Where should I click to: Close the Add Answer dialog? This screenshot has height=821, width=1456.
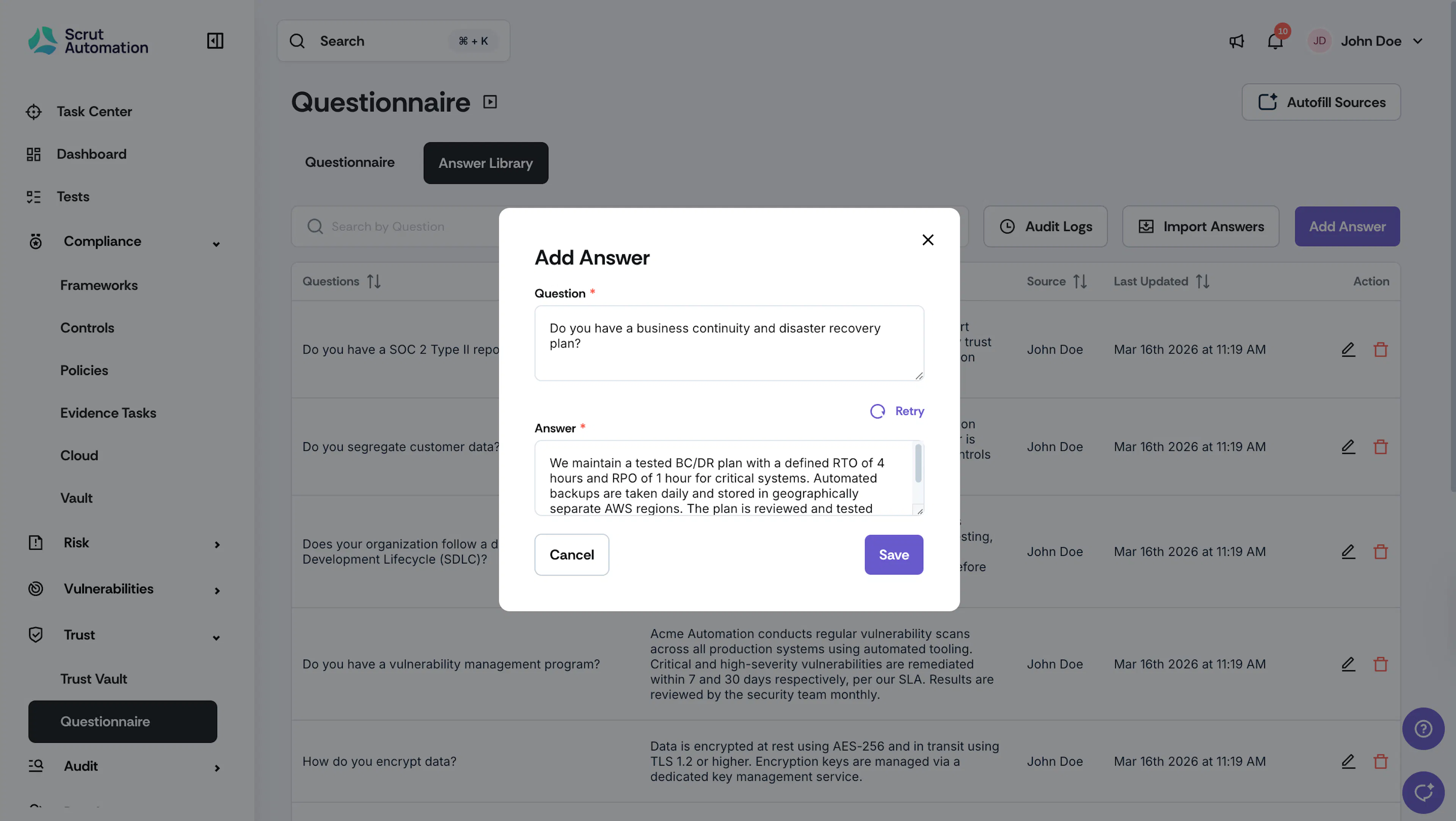(x=927, y=240)
